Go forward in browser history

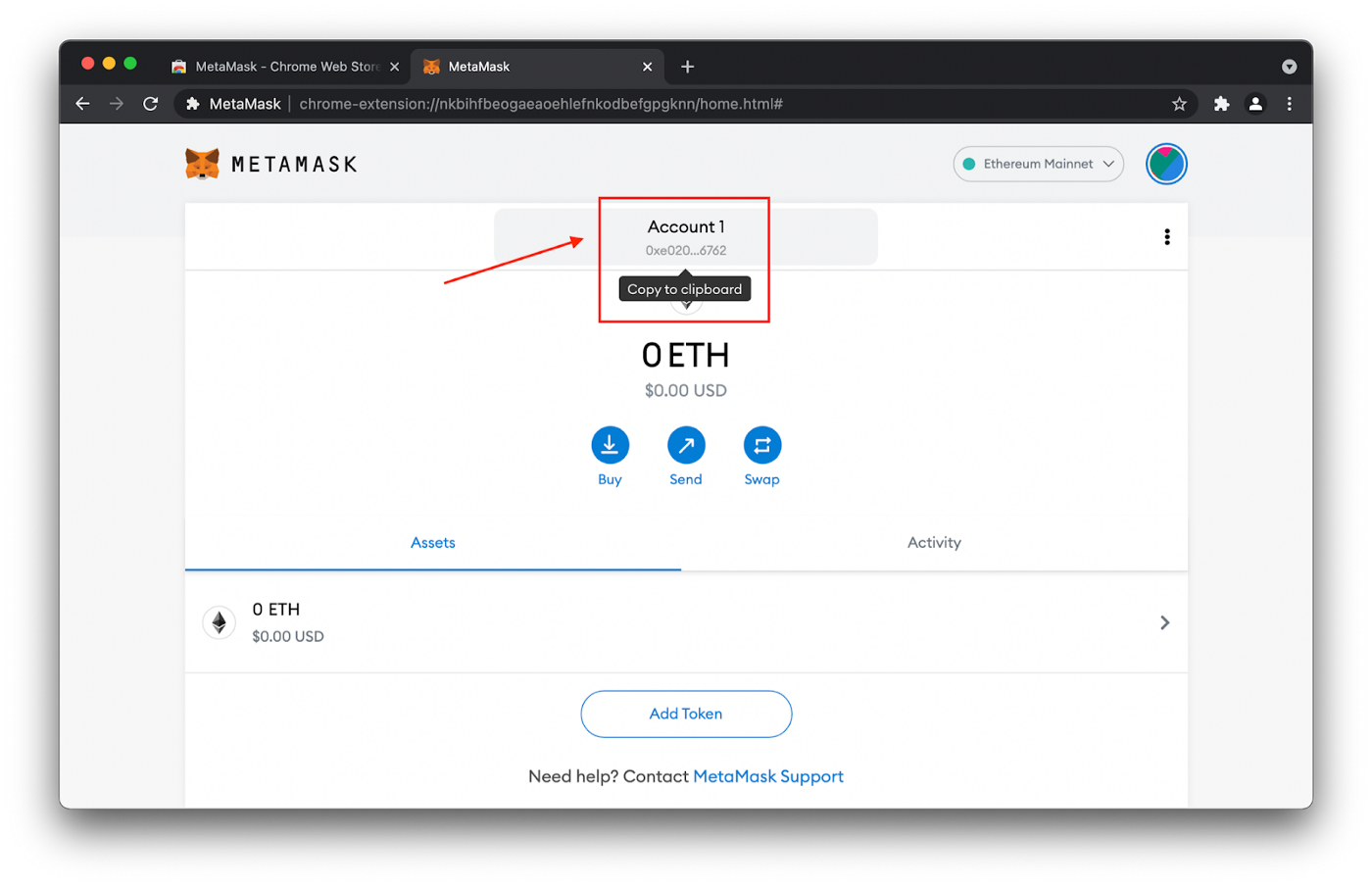click(117, 104)
